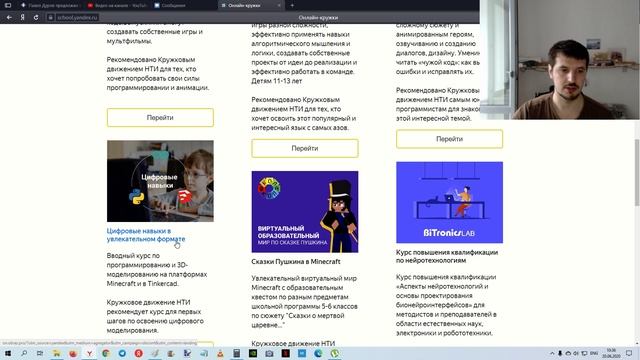Open the volume tray icon
Viewport: 640px width, 360px height.
pyautogui.click(x=576, y=353)
